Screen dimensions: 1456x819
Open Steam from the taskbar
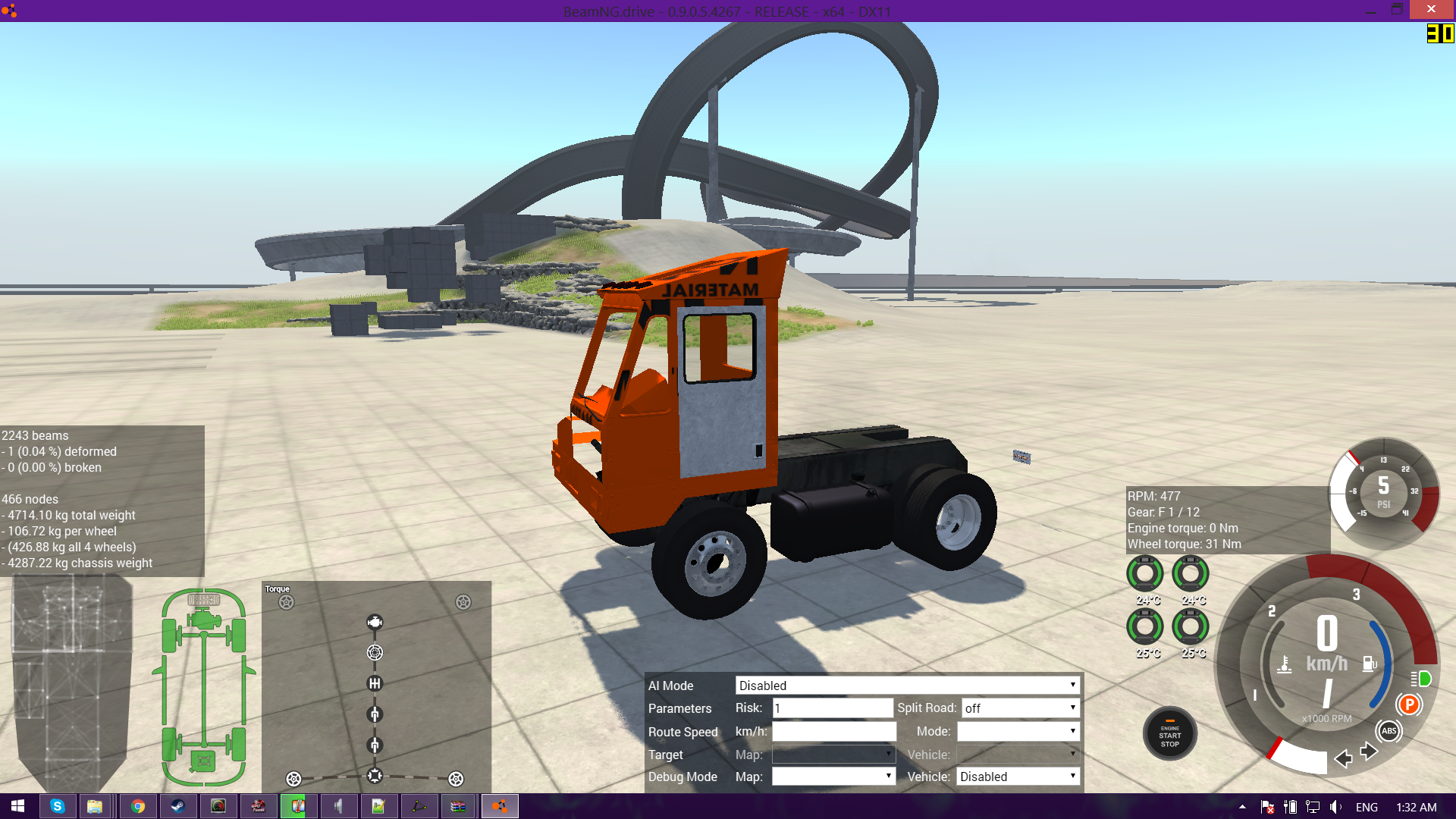(177, 806)
